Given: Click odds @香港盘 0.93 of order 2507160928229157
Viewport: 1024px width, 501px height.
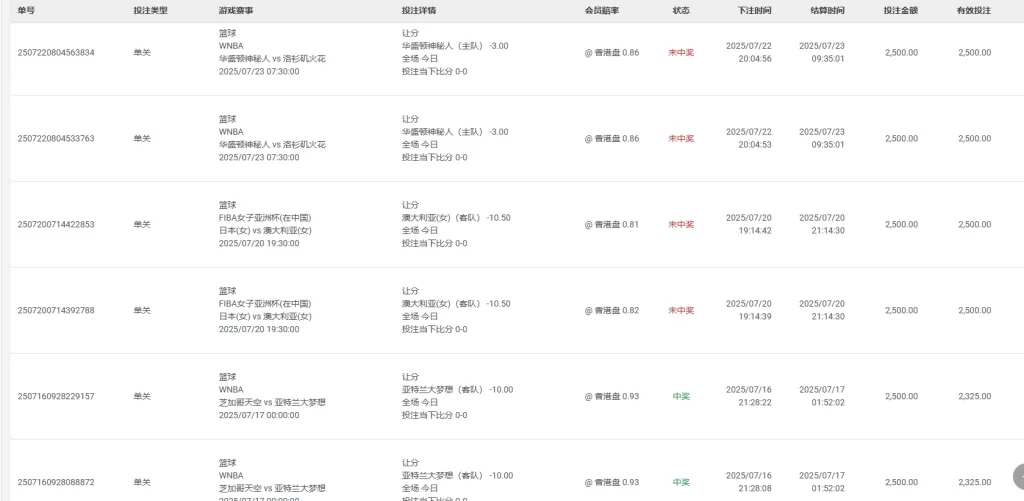Looking at the screenshot, I should tap(612, 396).
